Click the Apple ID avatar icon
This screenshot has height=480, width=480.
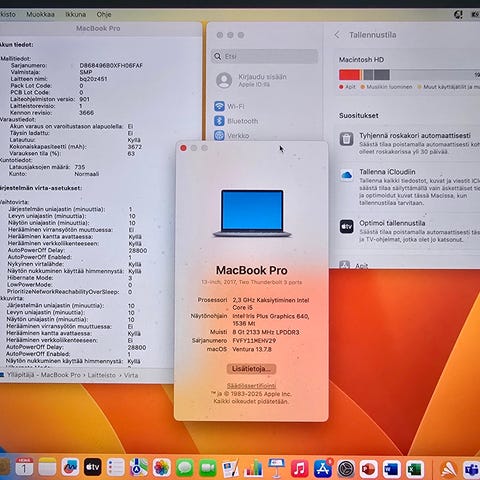click(x=224, y=80)
